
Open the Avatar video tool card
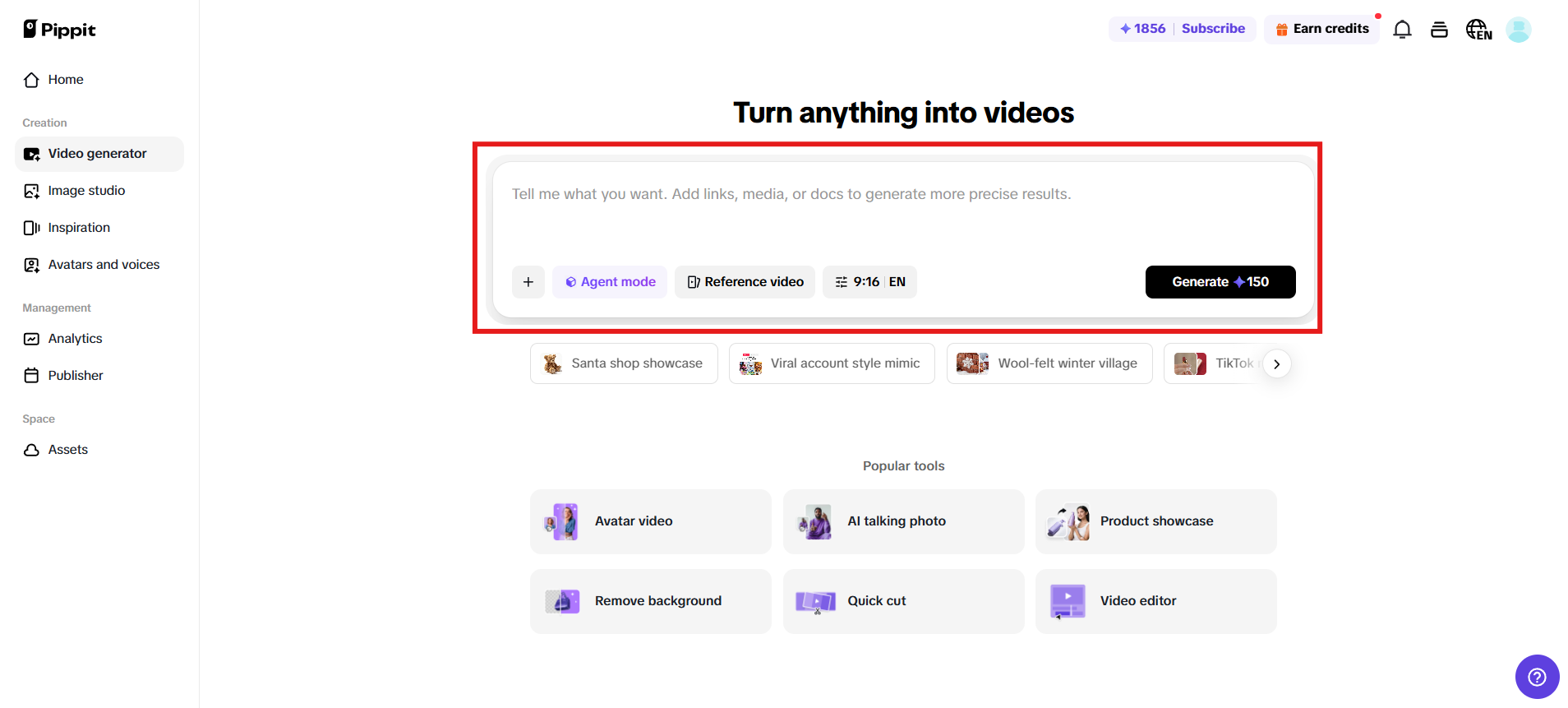click(651, 521)
